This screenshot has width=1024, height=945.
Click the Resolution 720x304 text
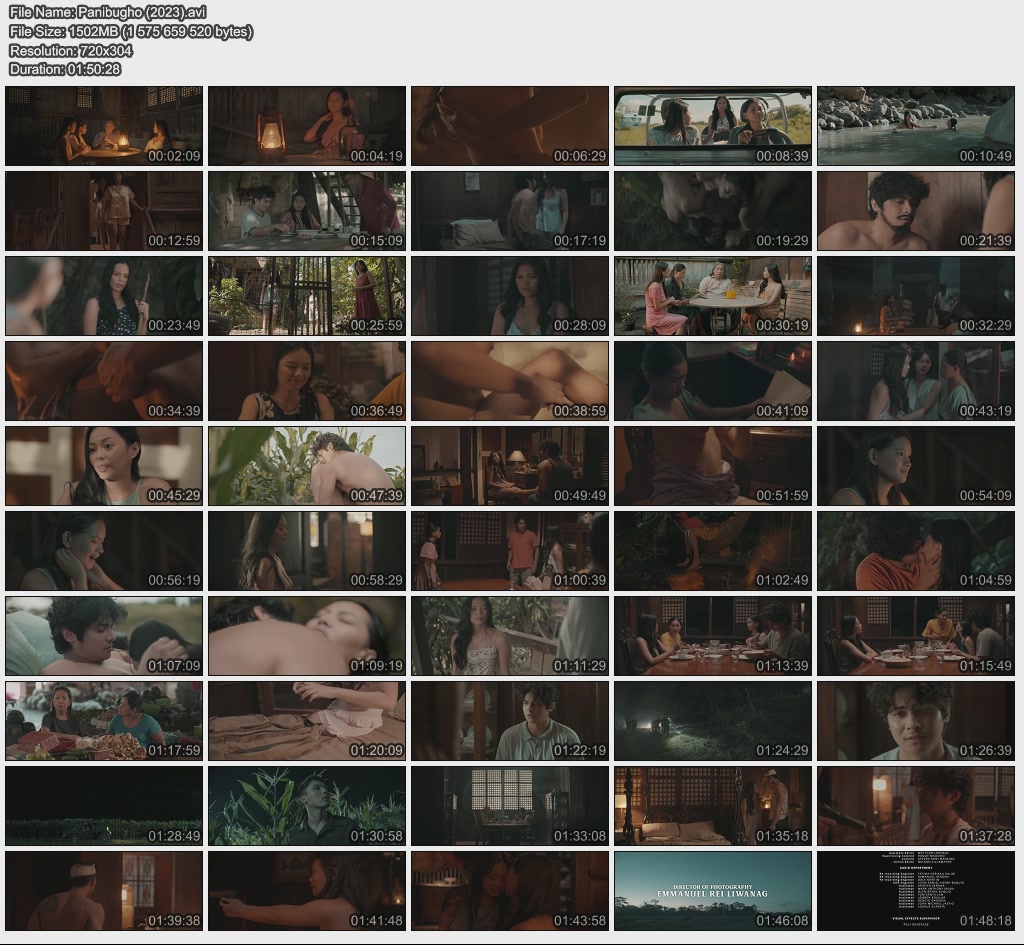coord(71,50)
